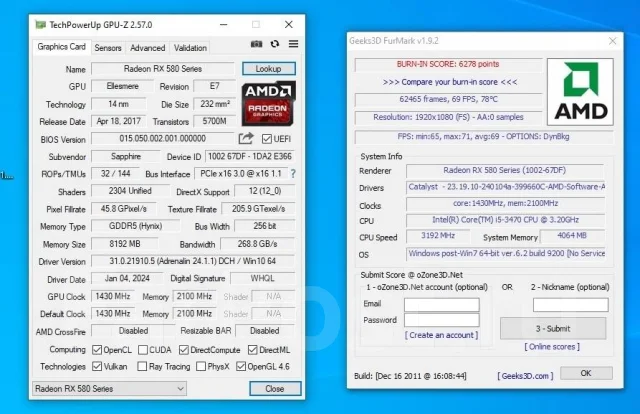The height and width of the screenshot is (414, 640).
Task: Click Compare your burn-in score link
Action: click(450, 82)
